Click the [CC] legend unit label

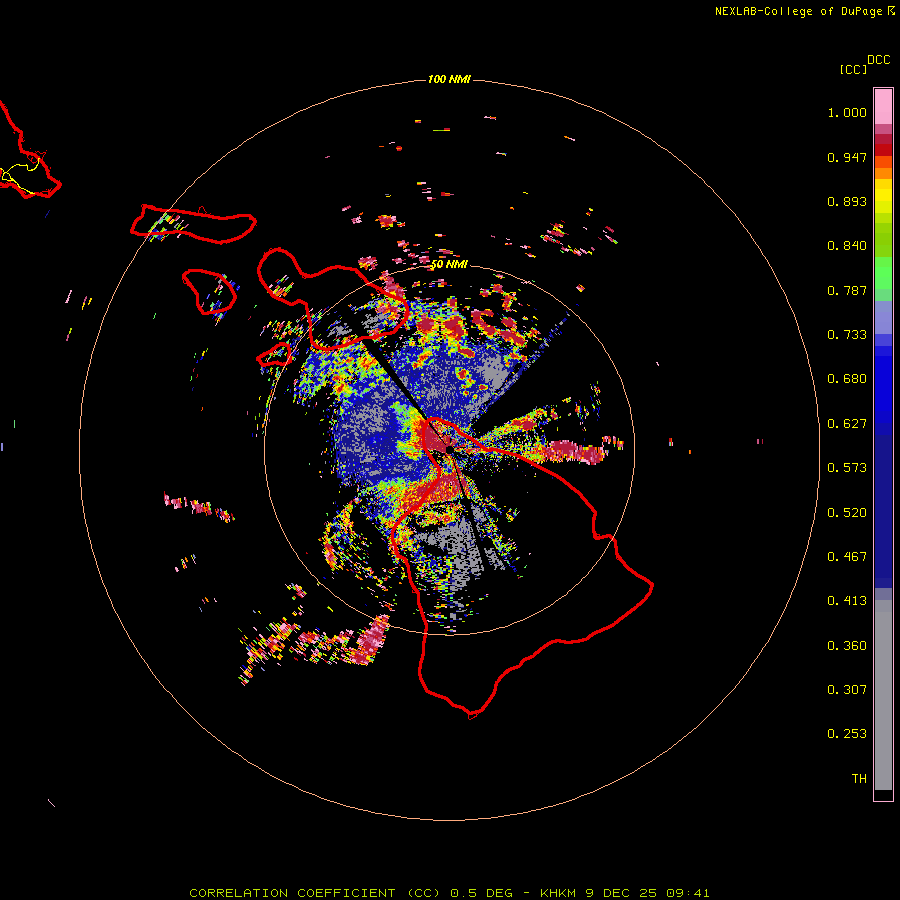tap(853, 69)
